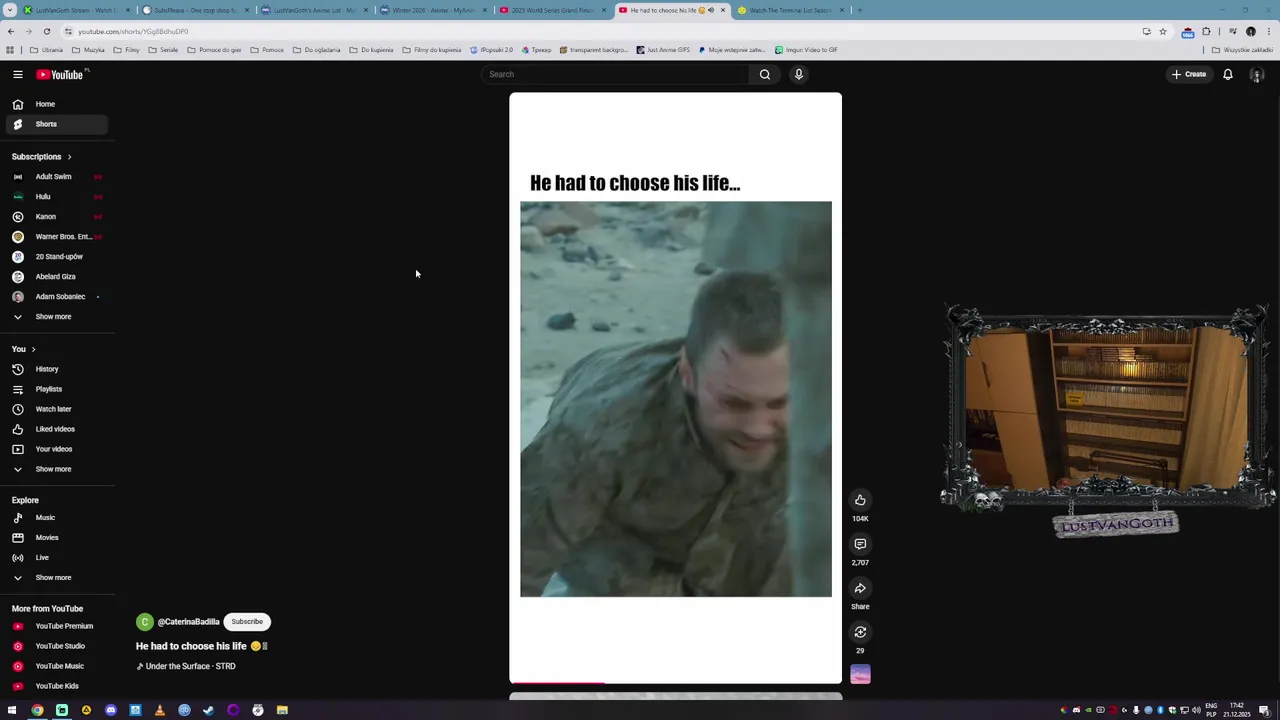The image size is (1280, 720).
Task: Open the Abelard Giza channel
Action: click(56, 276)
